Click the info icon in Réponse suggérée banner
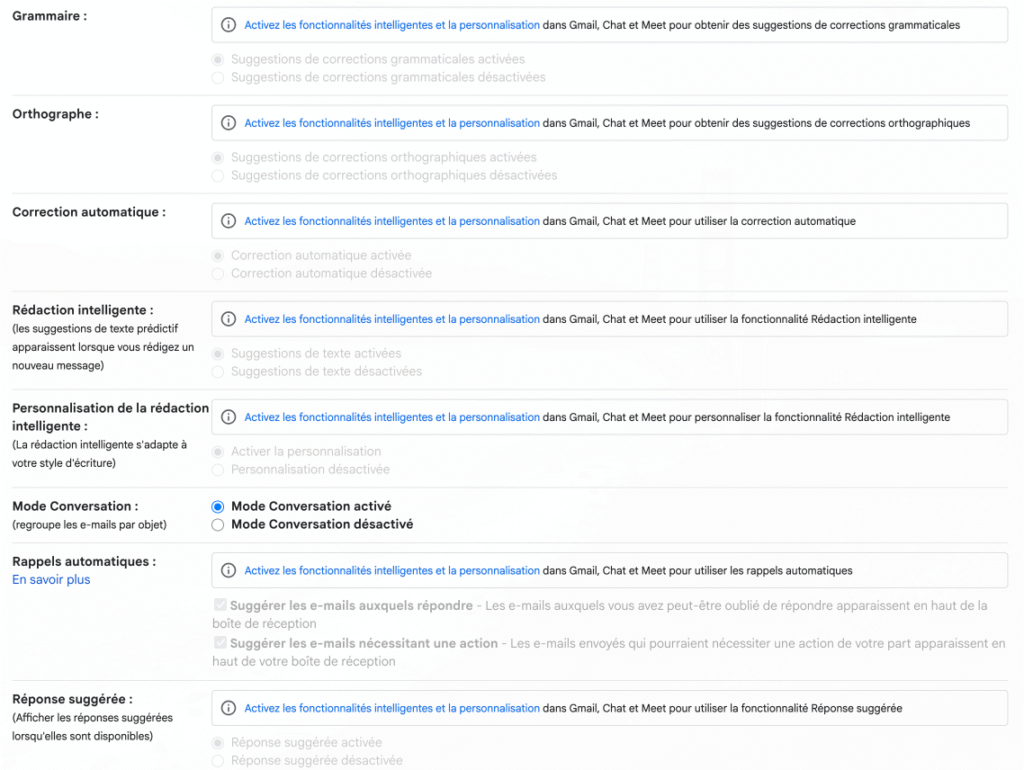 (x=228, y=708)
